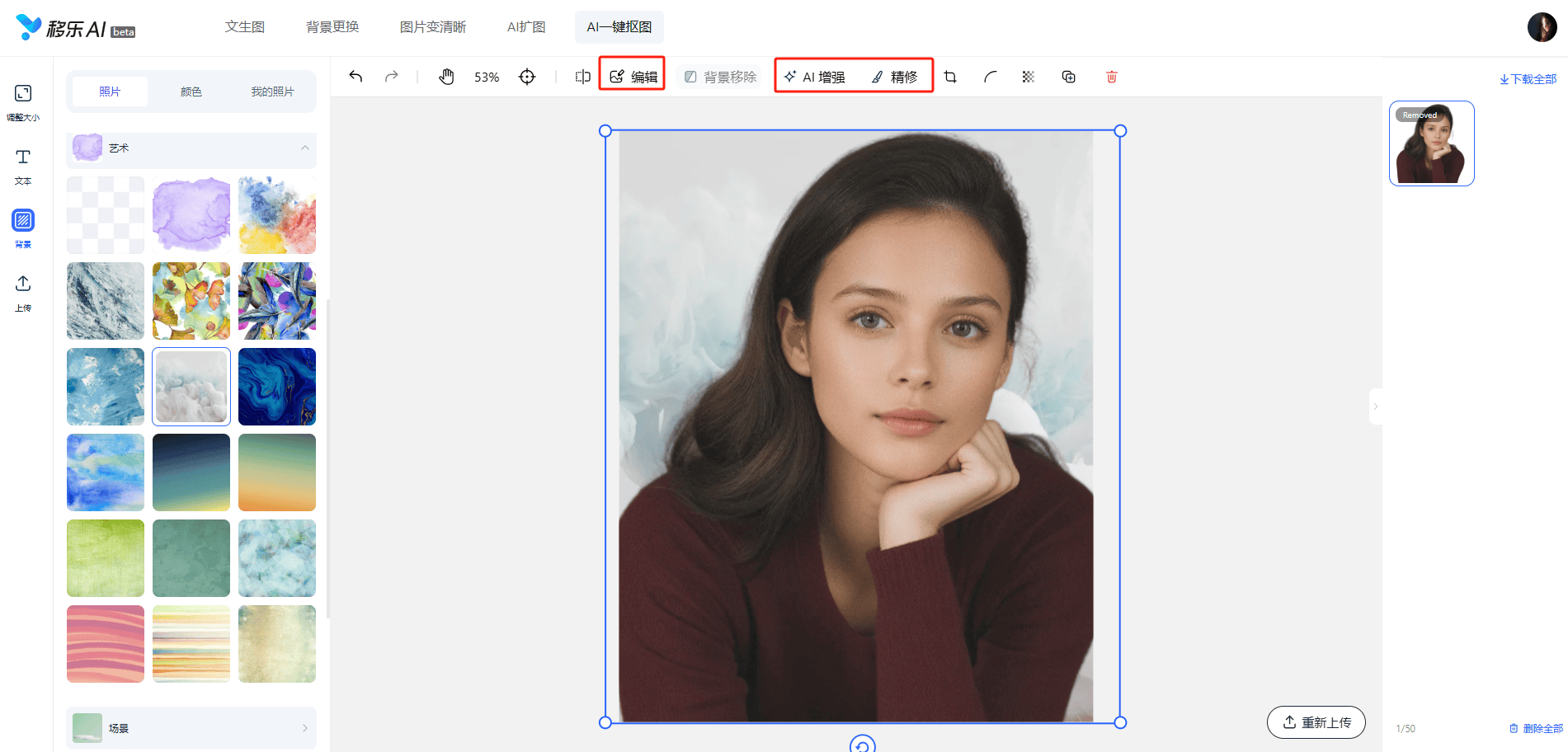Image resolution: width=1568 pixels, height=752 pixels.
Task: Choose the blue tropical leaves background
Action: pos(277,301)
